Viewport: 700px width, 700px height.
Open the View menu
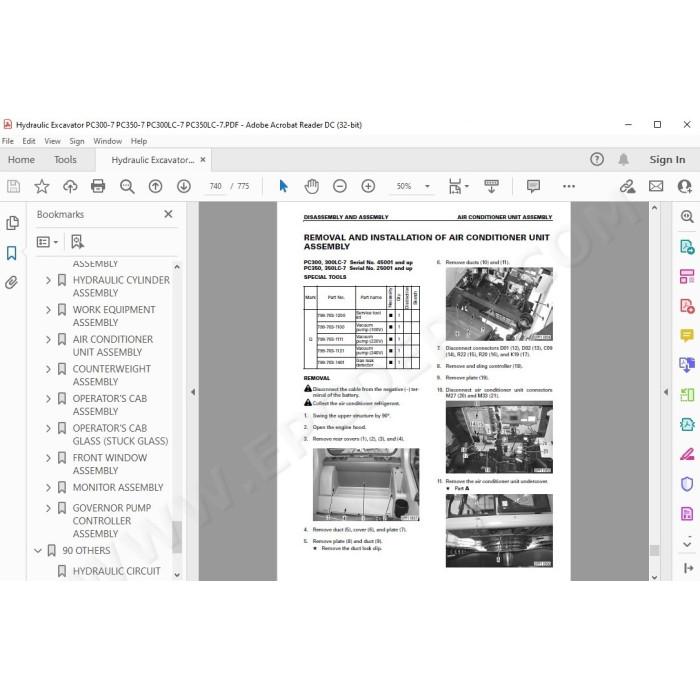click(52, 141)
